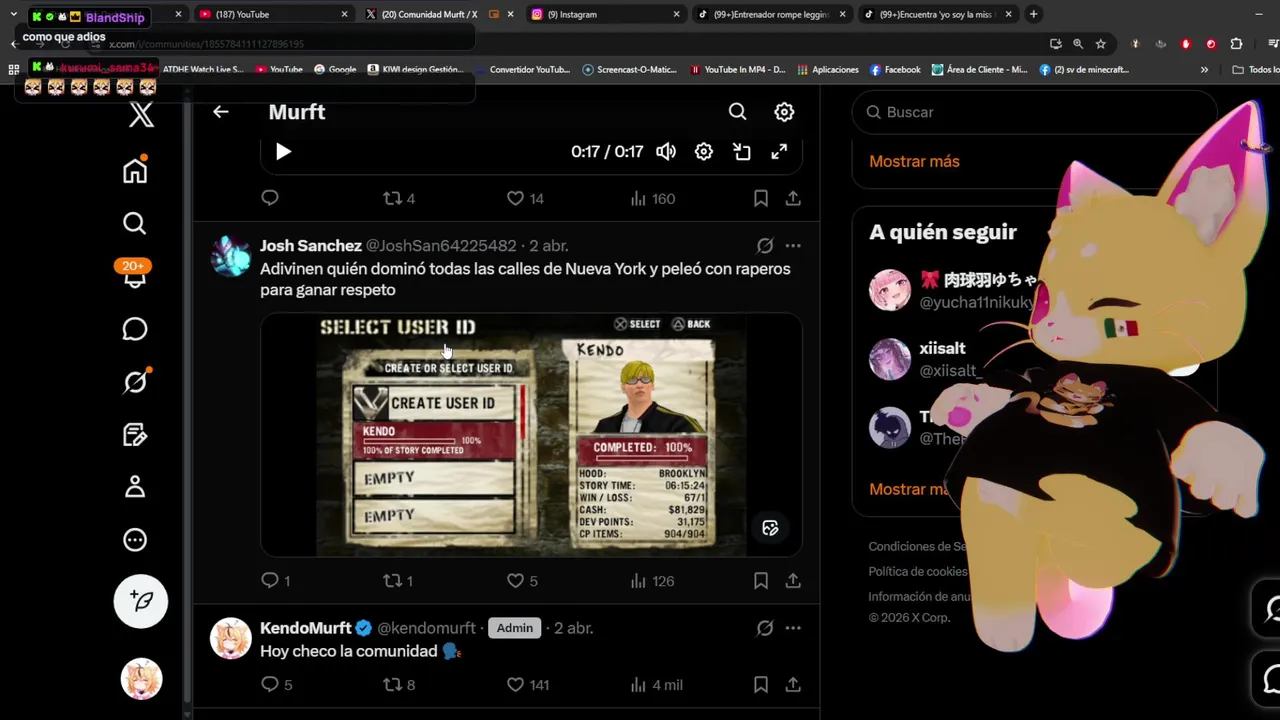This screenshot has height=720, width=1280.
Task: Go back with the arrow beside Murft
Action: [x=221, y=112]
